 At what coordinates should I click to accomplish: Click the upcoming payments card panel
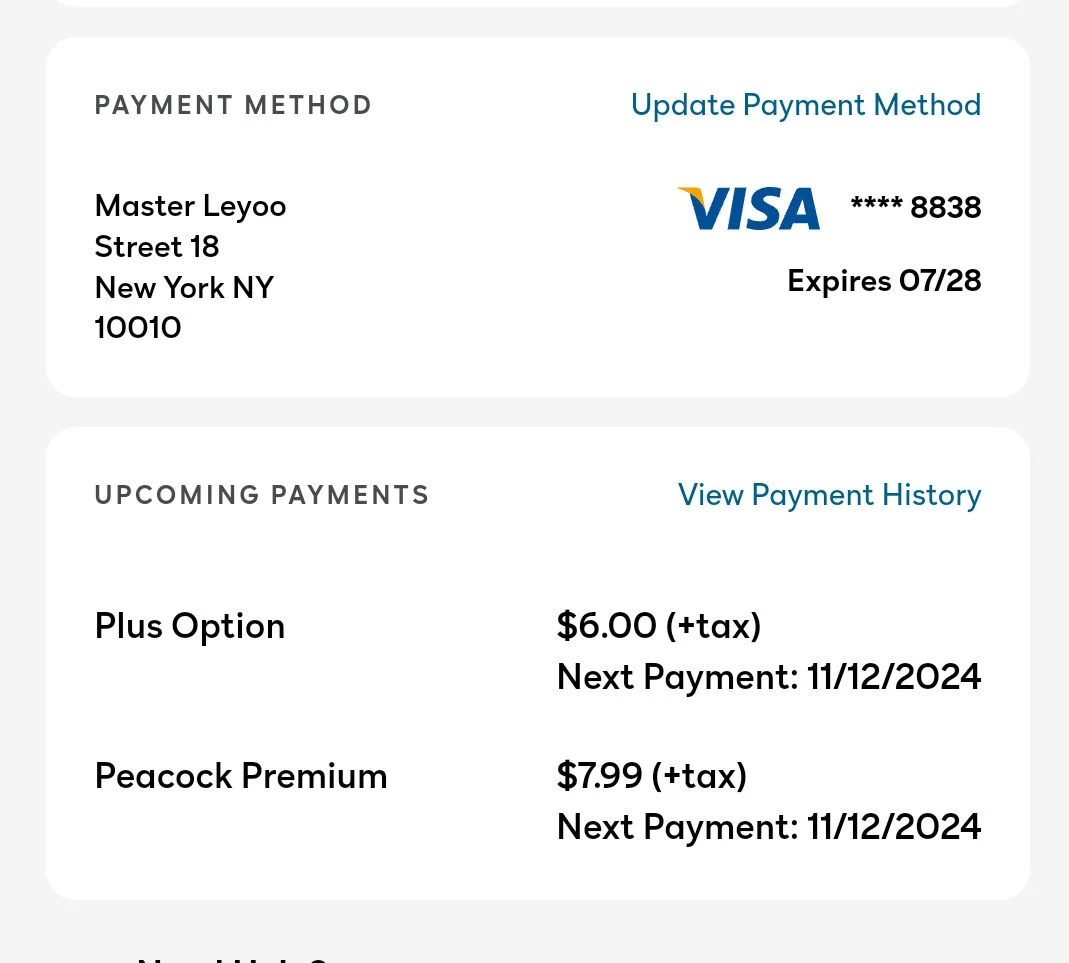538,663
